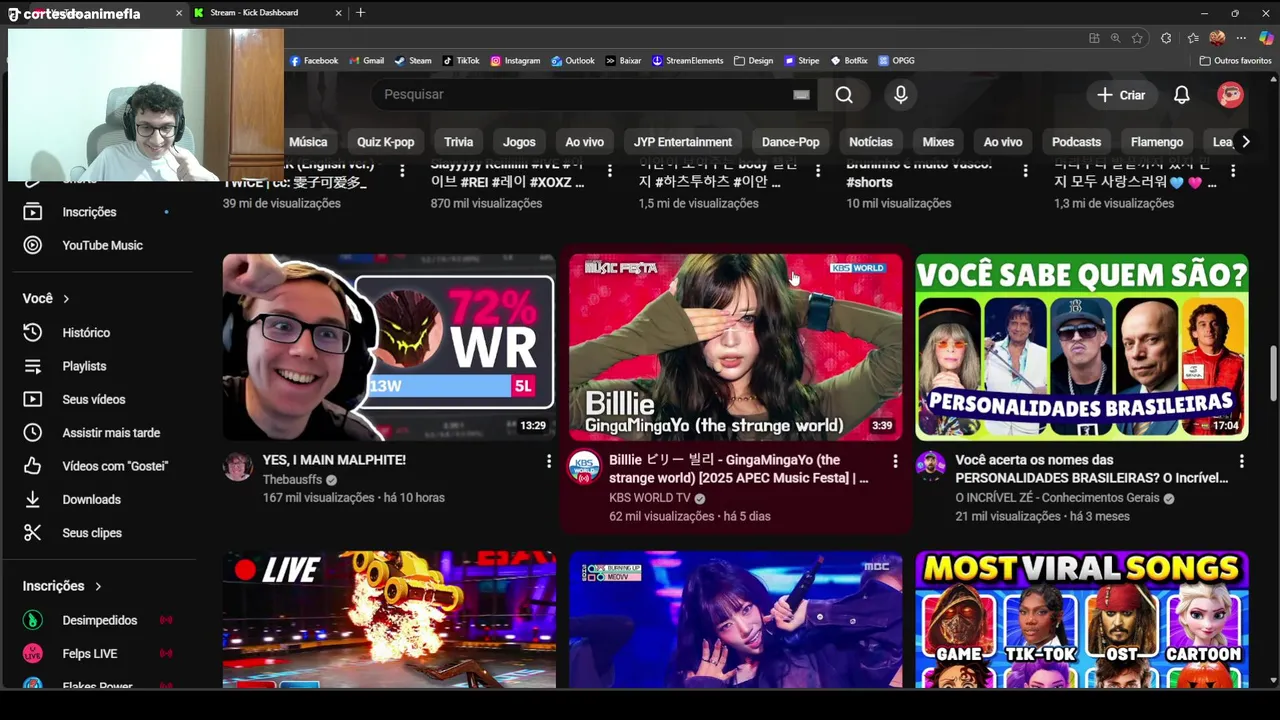Add page to favorites with star icon
The height and width of the screenshot is (720, 1280).
click(1137, 38)
